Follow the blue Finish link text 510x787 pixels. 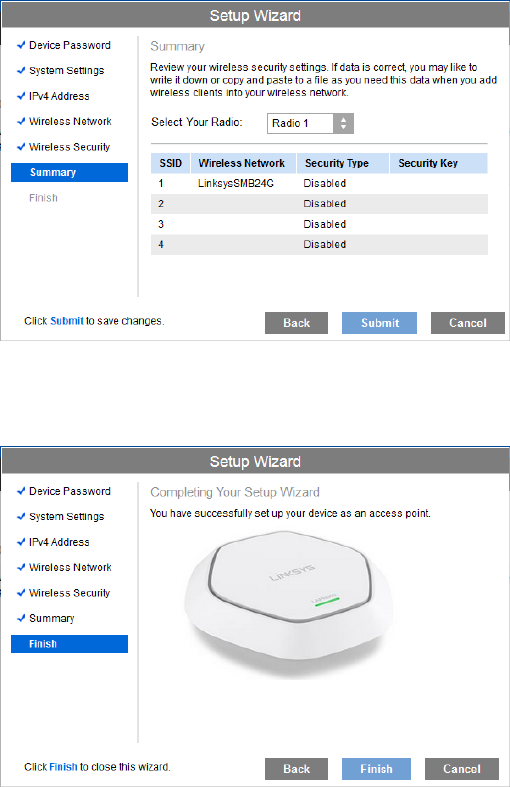[x=63, y=767]
